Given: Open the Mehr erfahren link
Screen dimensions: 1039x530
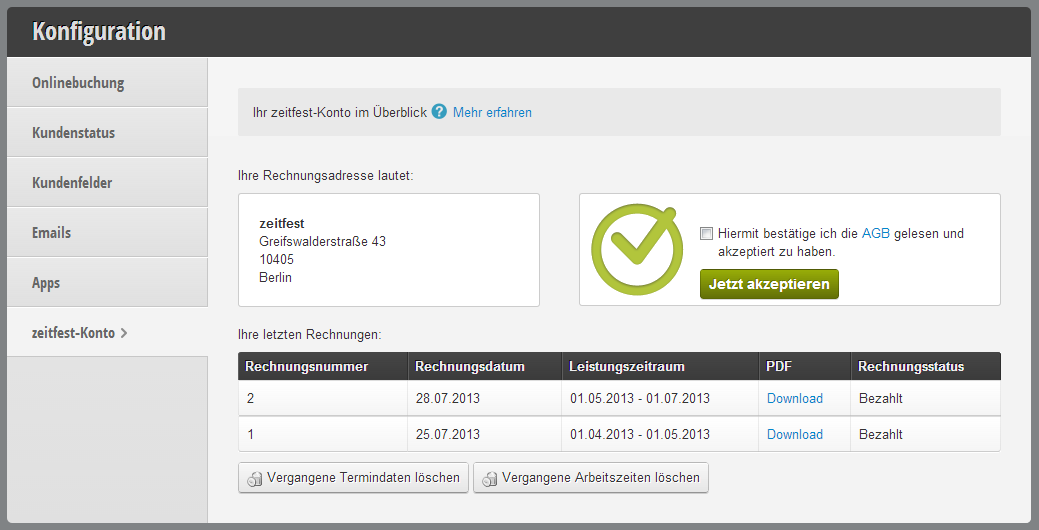Looking at the screenshot, I should pyautogui.click(x=492, y=113).
